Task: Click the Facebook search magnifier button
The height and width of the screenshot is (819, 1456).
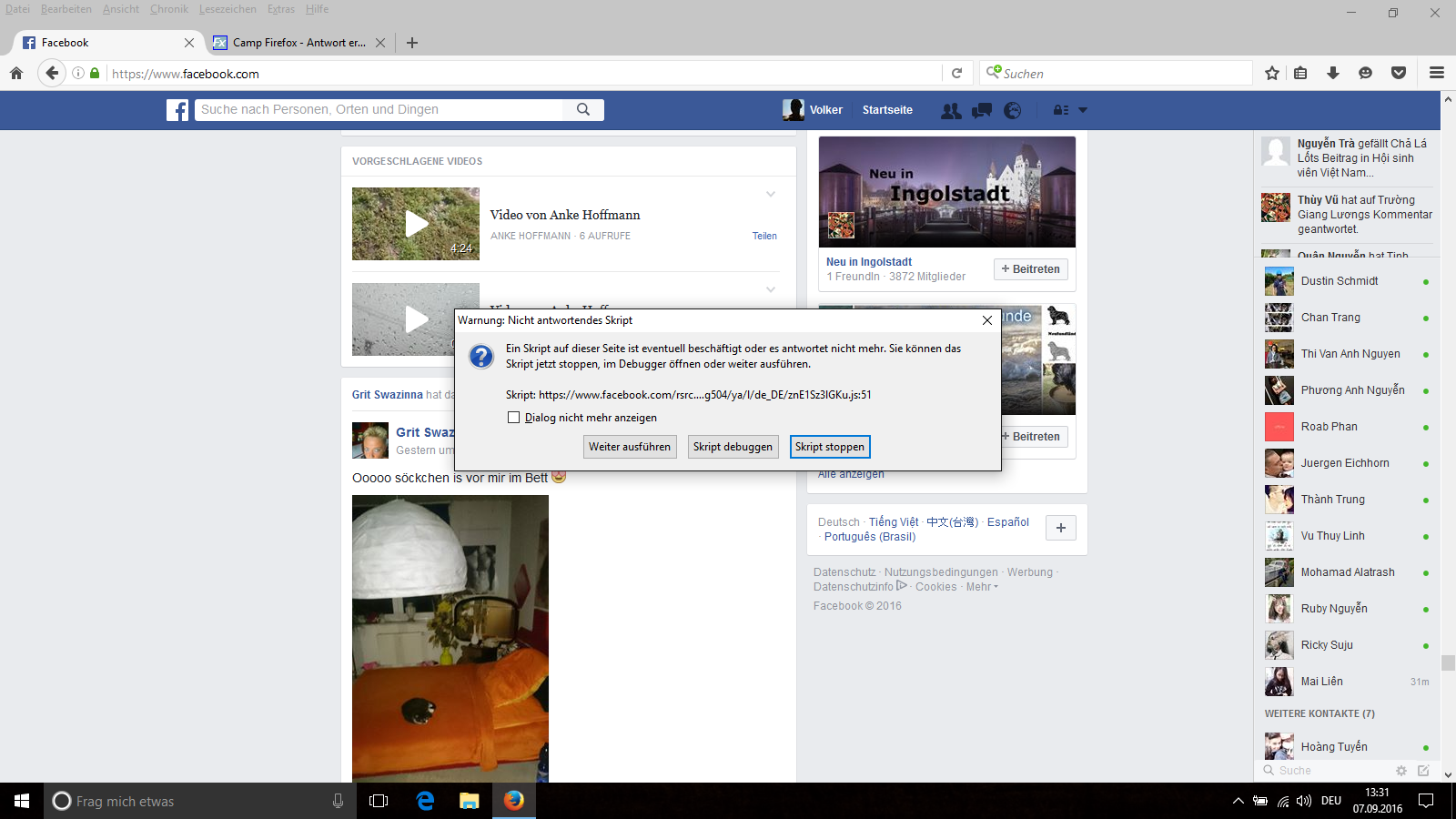Action: pyautogui.click(x=583, y=109)
